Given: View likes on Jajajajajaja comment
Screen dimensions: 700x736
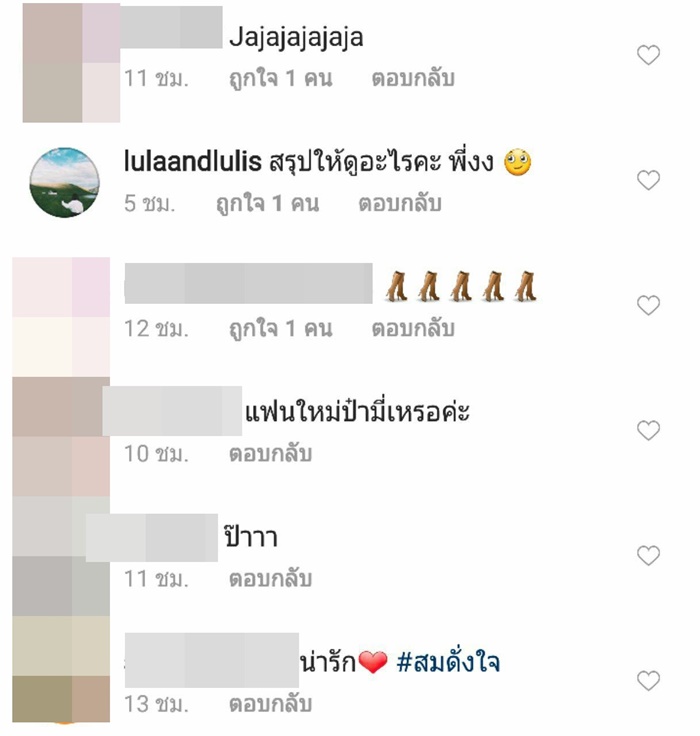Looking at the screenshot, I should pos(280,78).
